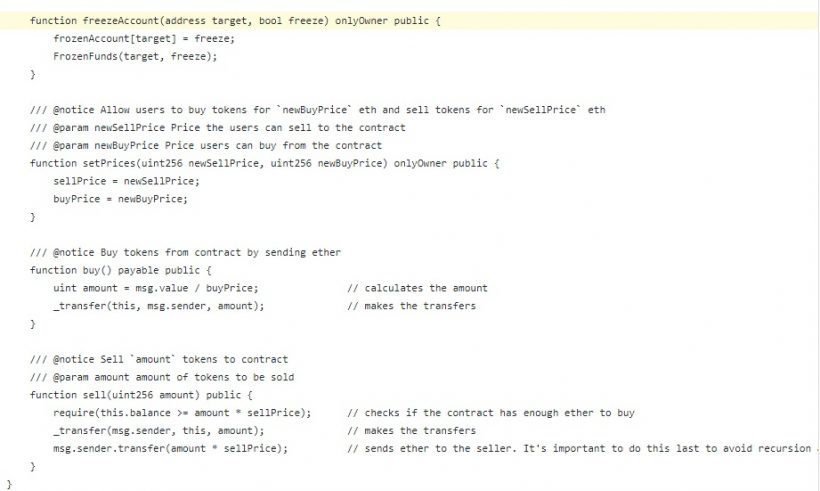Click the '@notice Sell amount tokens to contract' comment

click(x=159, y=359)
